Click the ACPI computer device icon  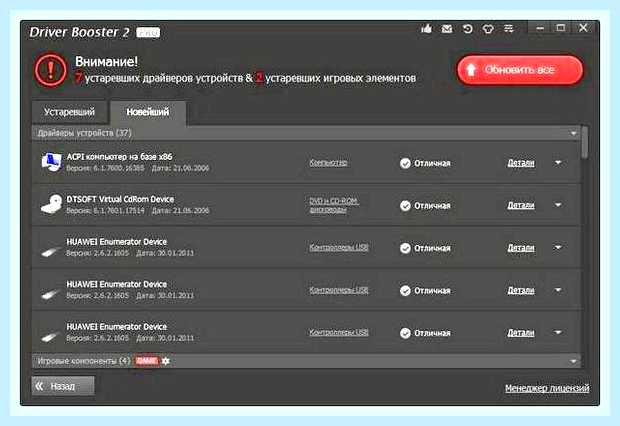click(51, 162)
